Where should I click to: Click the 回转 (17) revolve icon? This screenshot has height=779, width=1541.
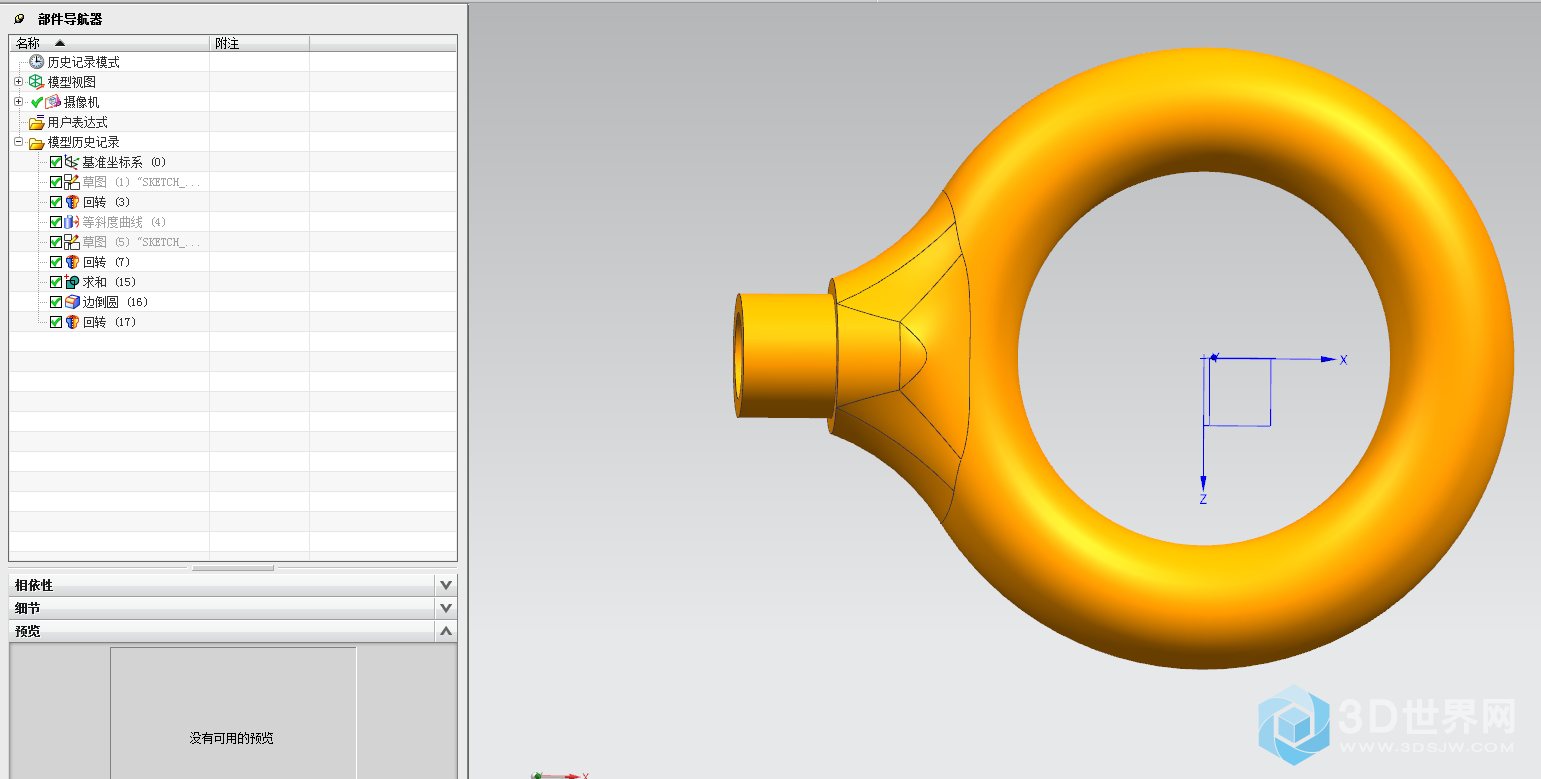point(72,322)
